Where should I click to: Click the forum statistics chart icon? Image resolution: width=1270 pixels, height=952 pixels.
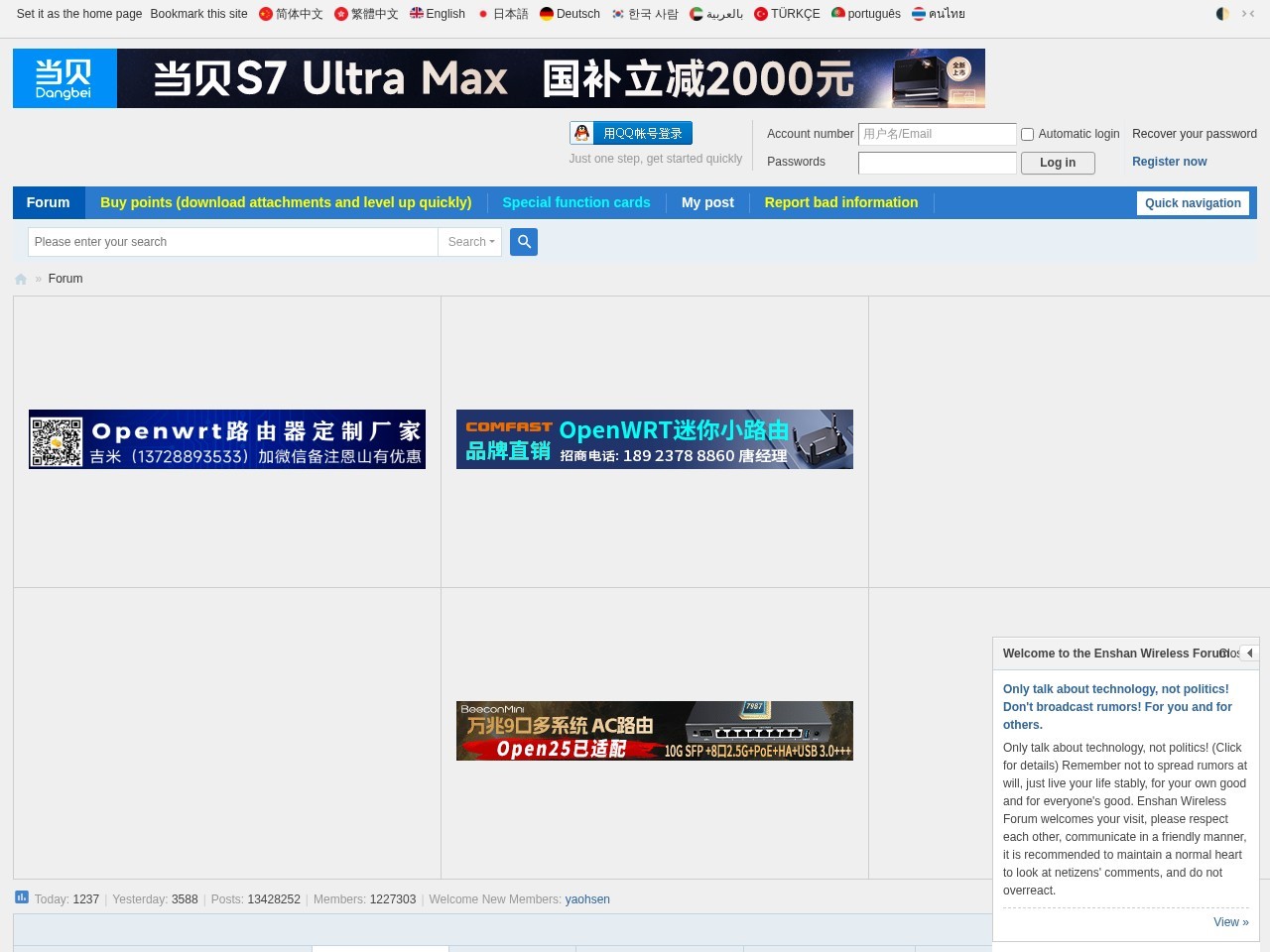22,897
